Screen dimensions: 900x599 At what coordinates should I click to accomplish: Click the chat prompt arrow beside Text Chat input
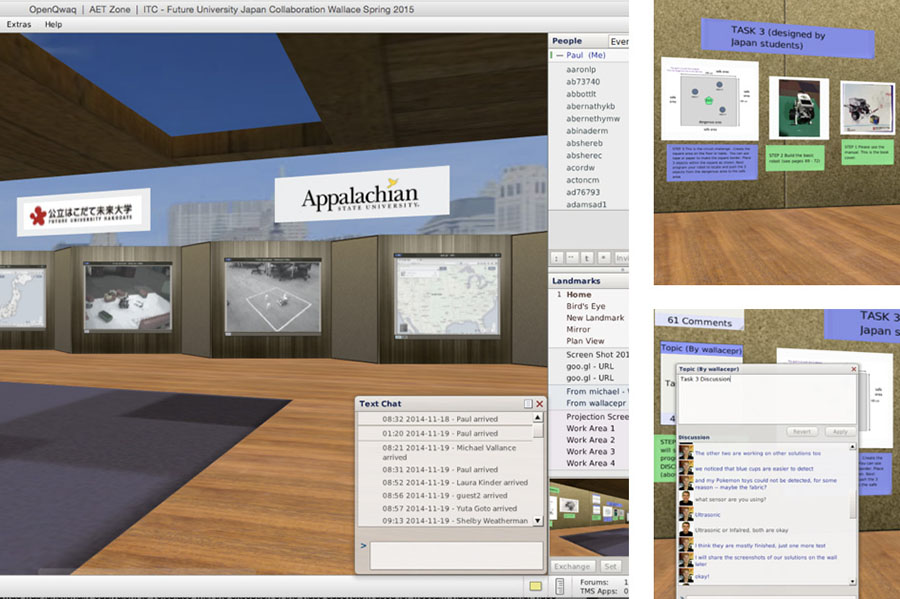(x=363, y=546)
